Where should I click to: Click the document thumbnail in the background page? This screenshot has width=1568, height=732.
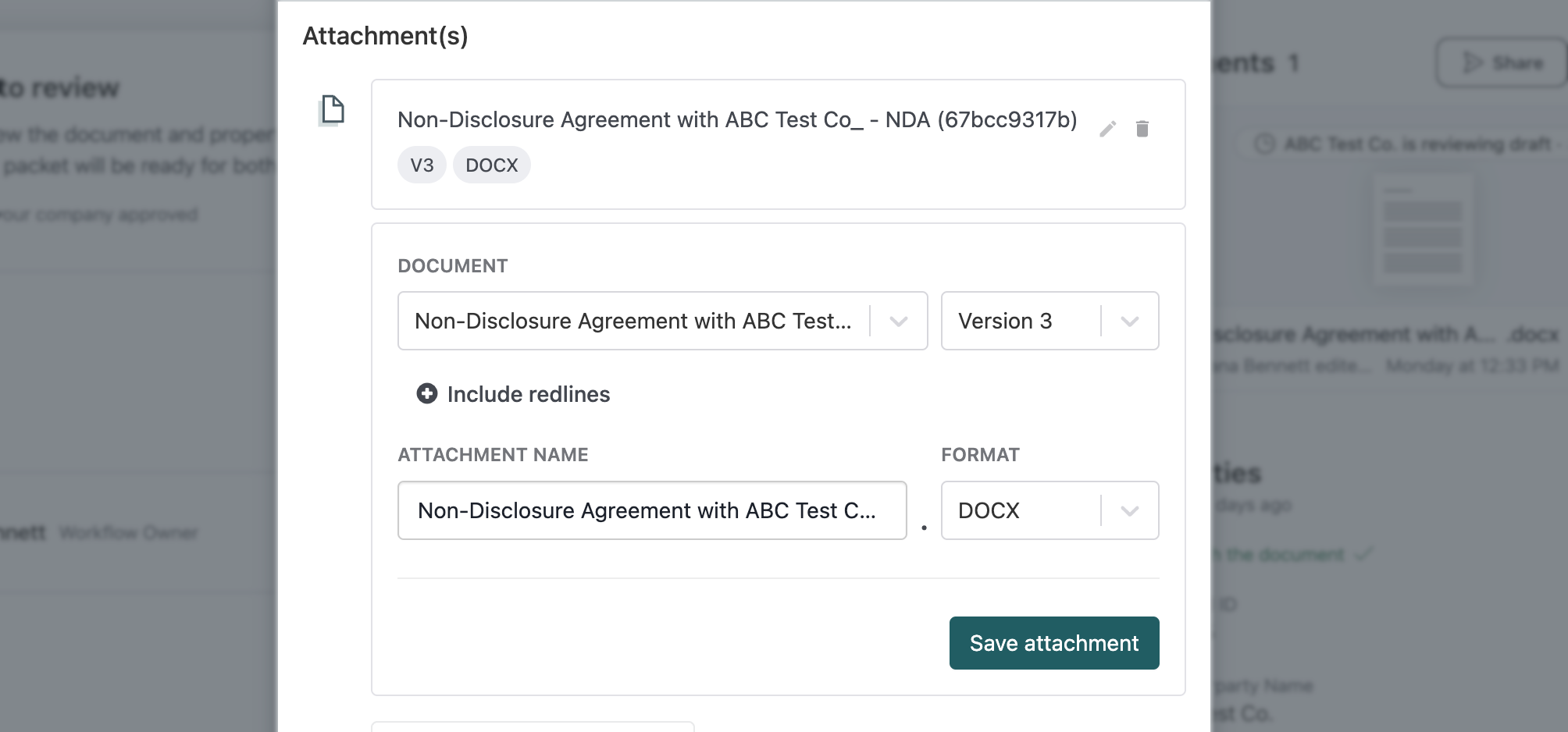pos(1423,230)
